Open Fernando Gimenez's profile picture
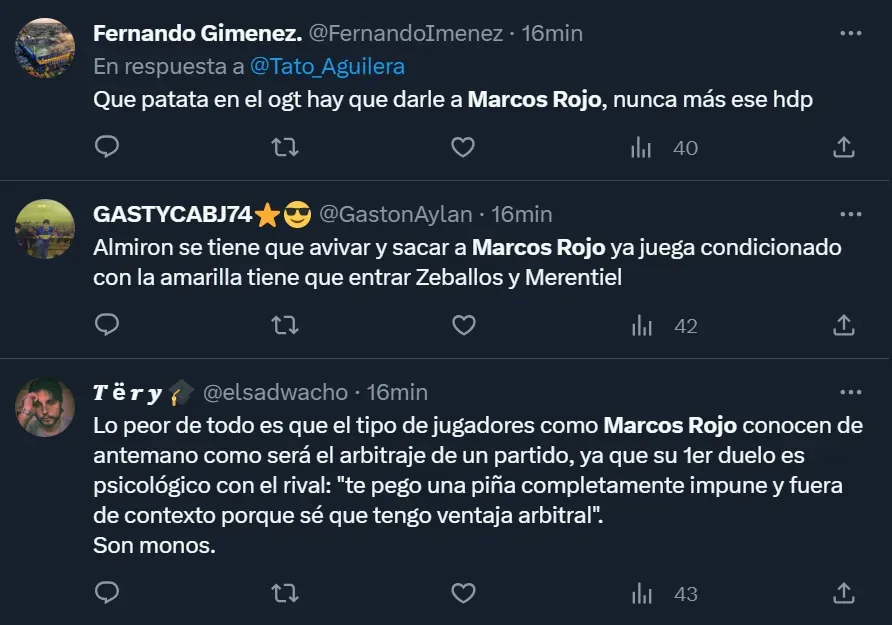892x625 pixels. [45, 47]
